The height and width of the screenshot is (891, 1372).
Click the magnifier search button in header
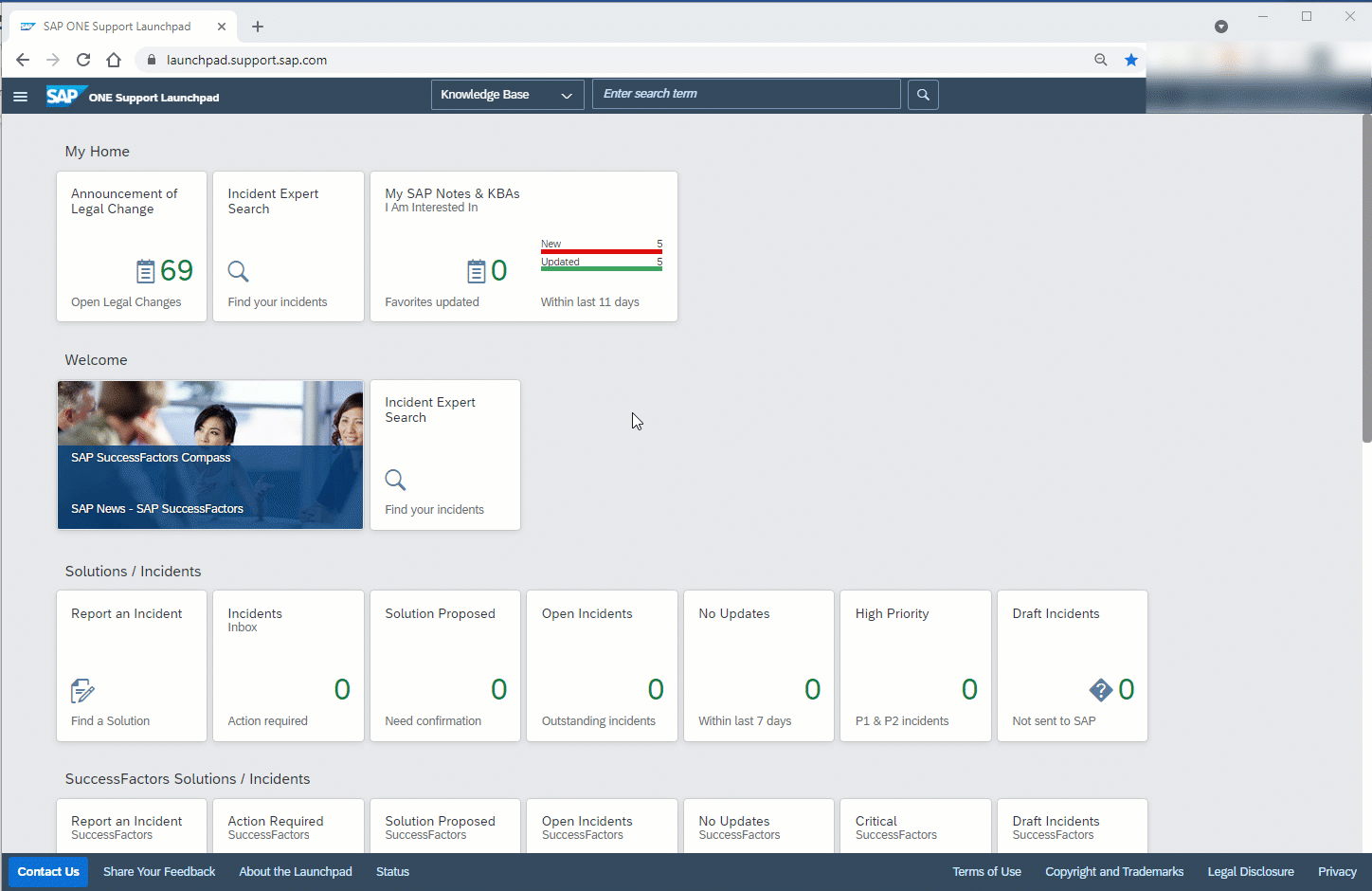tap(923, 95)
